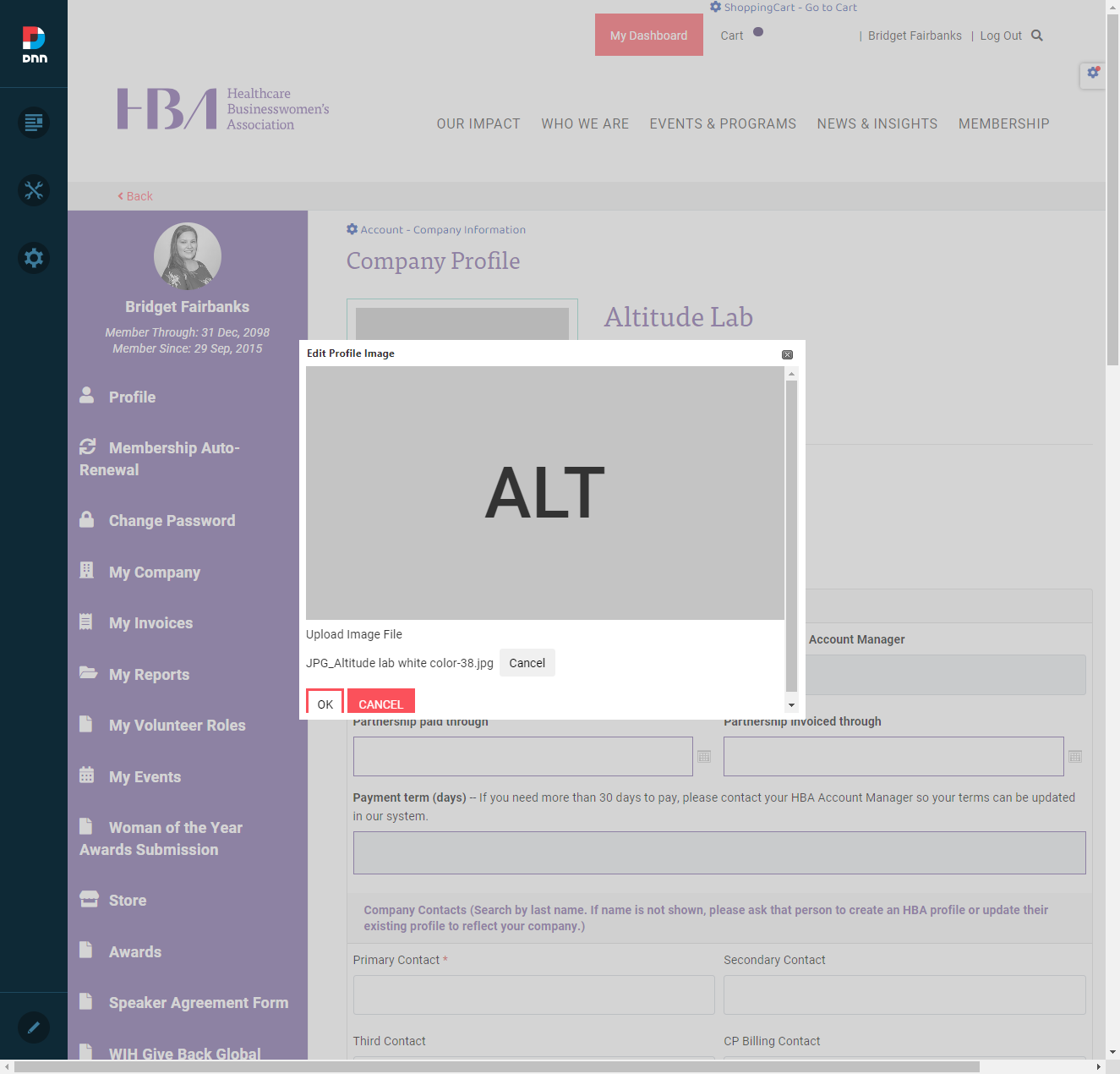Click the Log Out link

[1001, 36]
